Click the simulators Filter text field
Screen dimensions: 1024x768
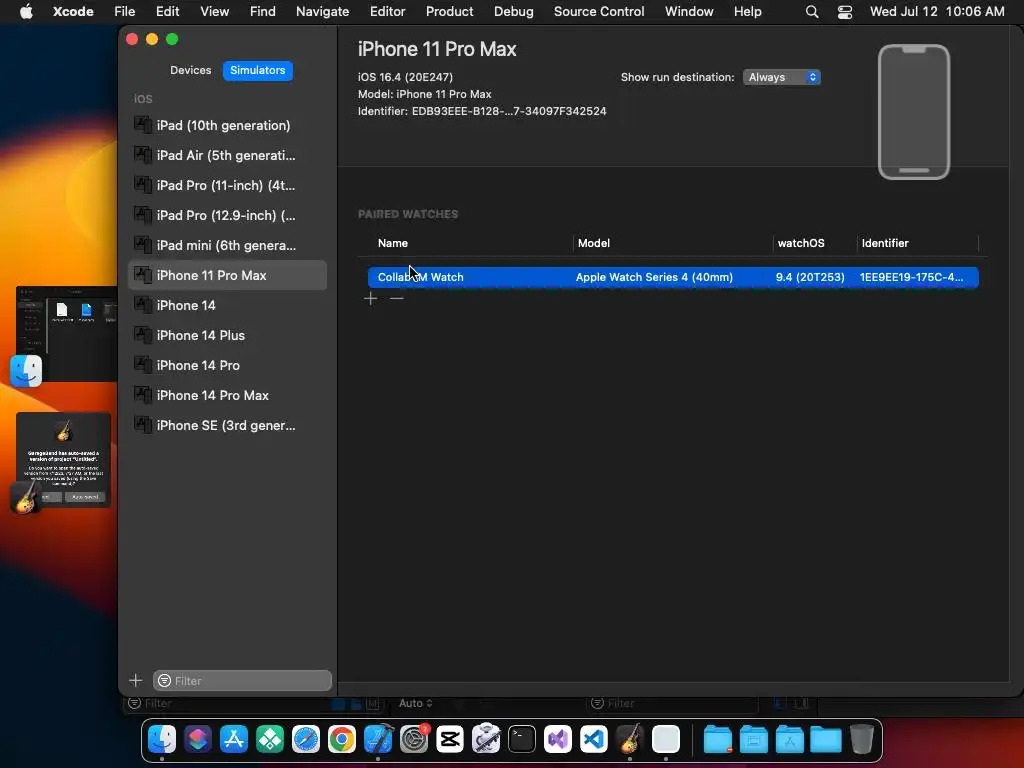click(x=242, y=680)
